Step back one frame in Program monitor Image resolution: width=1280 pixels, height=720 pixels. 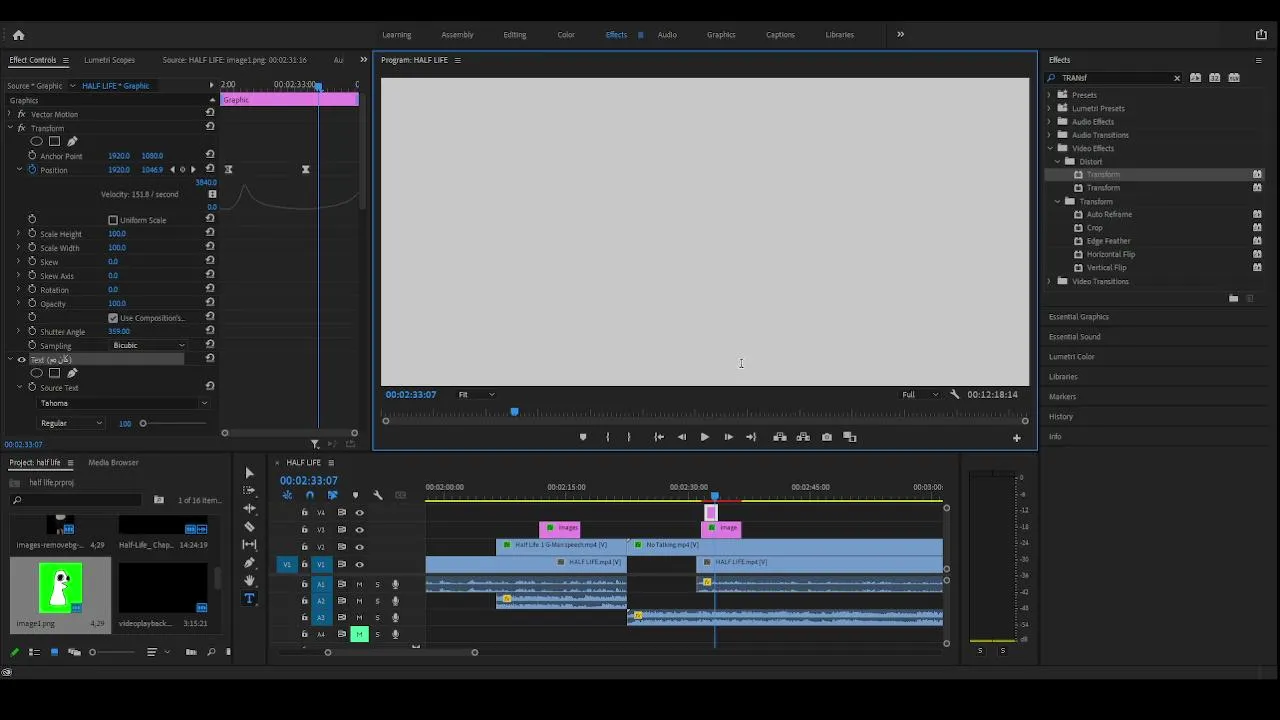point(682,437)
